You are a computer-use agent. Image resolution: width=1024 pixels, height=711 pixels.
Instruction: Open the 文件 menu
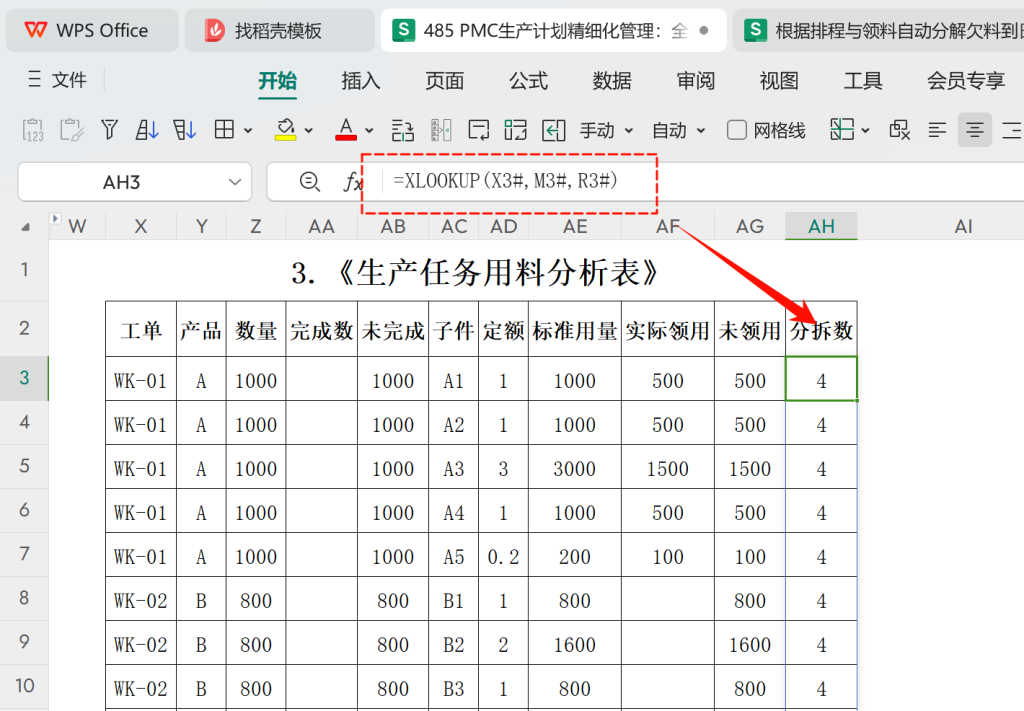pyautogui.click(x=69, y=80)
